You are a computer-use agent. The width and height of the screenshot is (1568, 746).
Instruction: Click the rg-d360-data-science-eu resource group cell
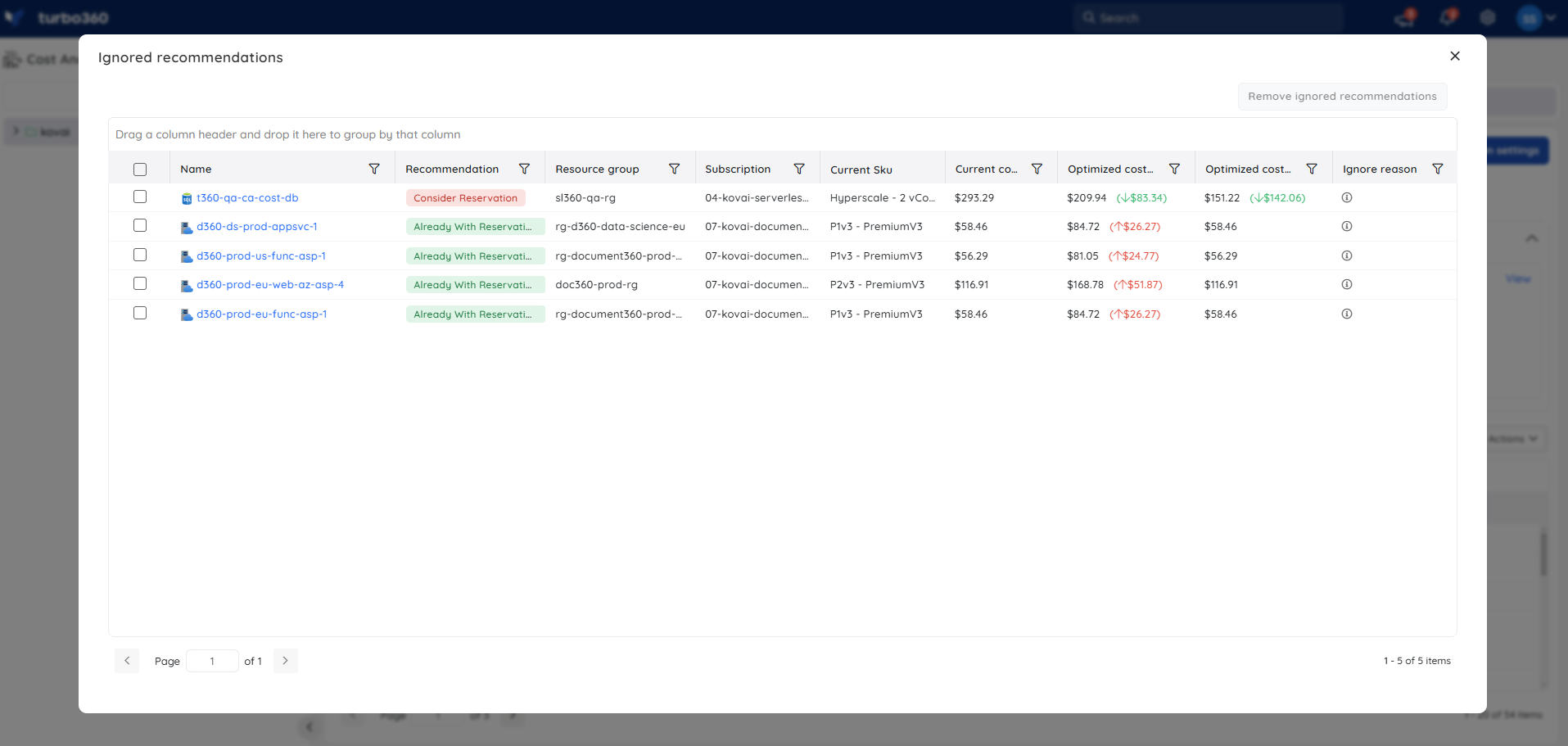[x=620, y=226]
